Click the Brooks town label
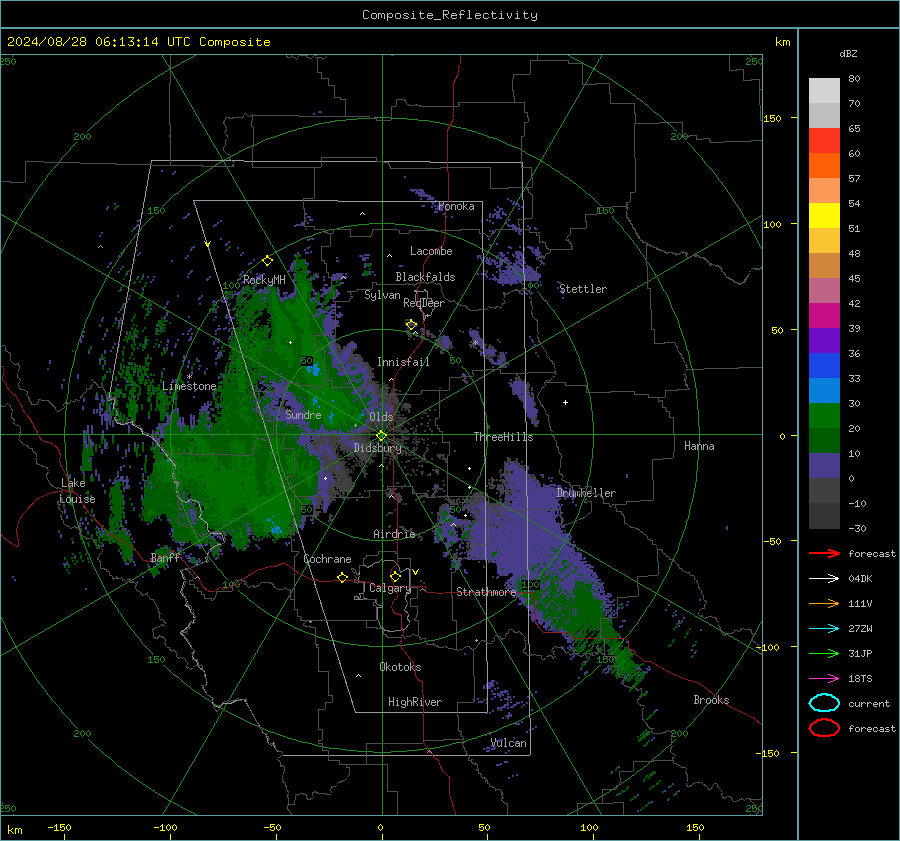 click(711, 700)
